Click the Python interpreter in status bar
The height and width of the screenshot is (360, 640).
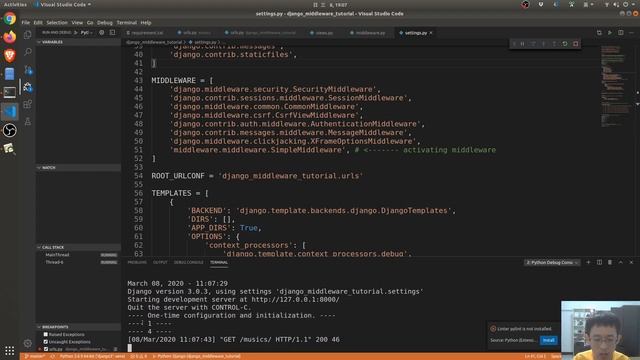[92, 356]
